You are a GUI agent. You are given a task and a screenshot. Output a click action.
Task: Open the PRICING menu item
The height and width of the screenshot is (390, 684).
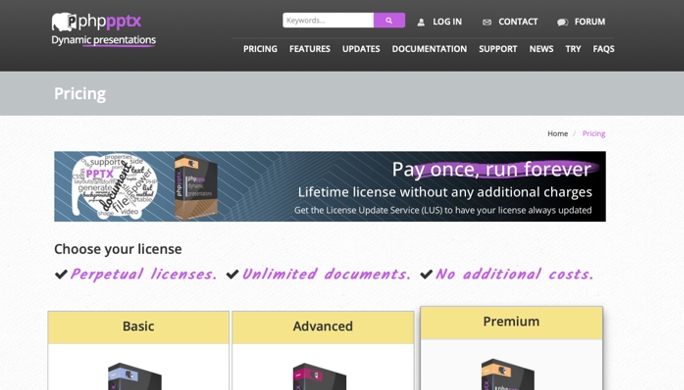point(260,49)
